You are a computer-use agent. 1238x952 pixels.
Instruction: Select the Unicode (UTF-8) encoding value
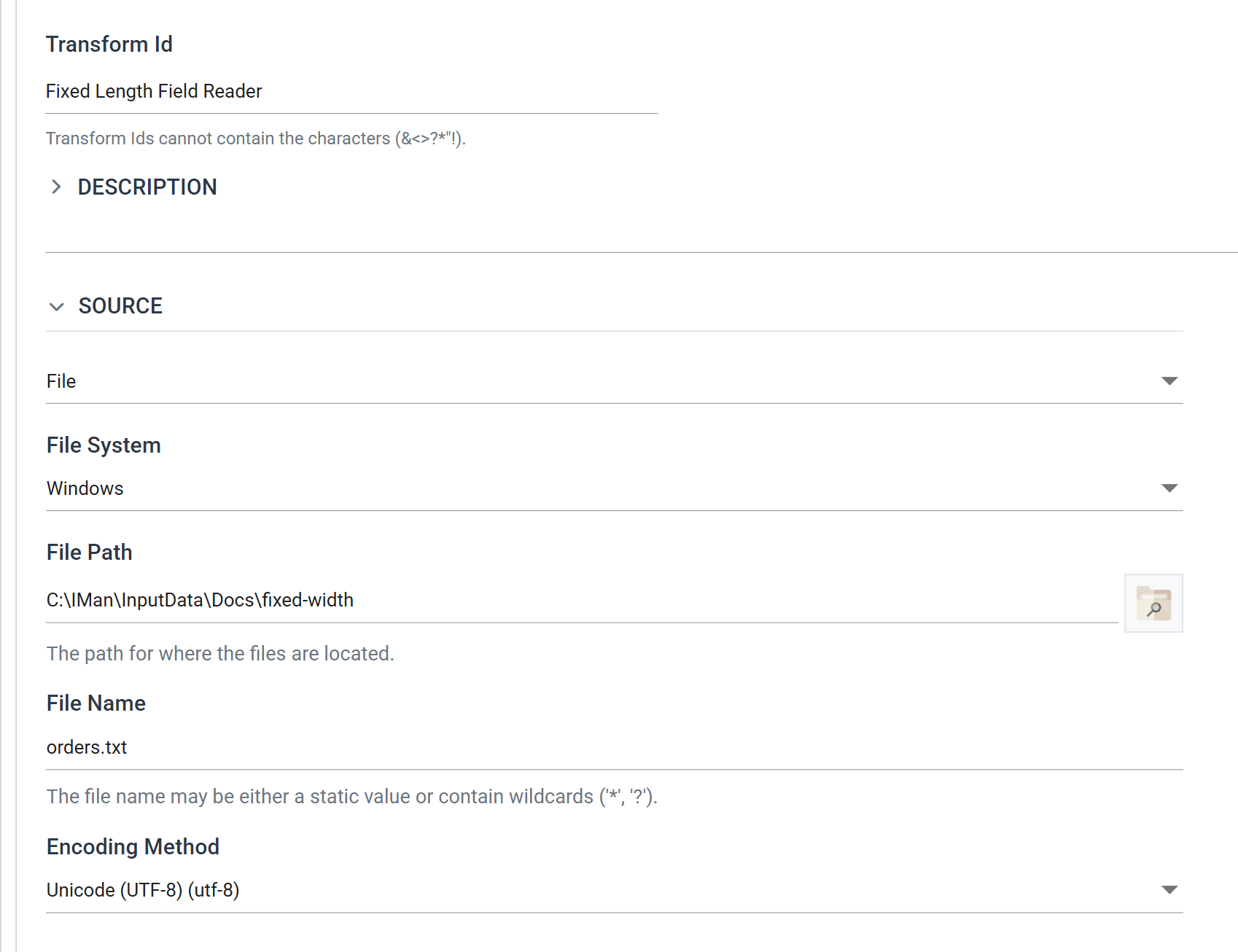pyautogui.click(x=143, y=890)
